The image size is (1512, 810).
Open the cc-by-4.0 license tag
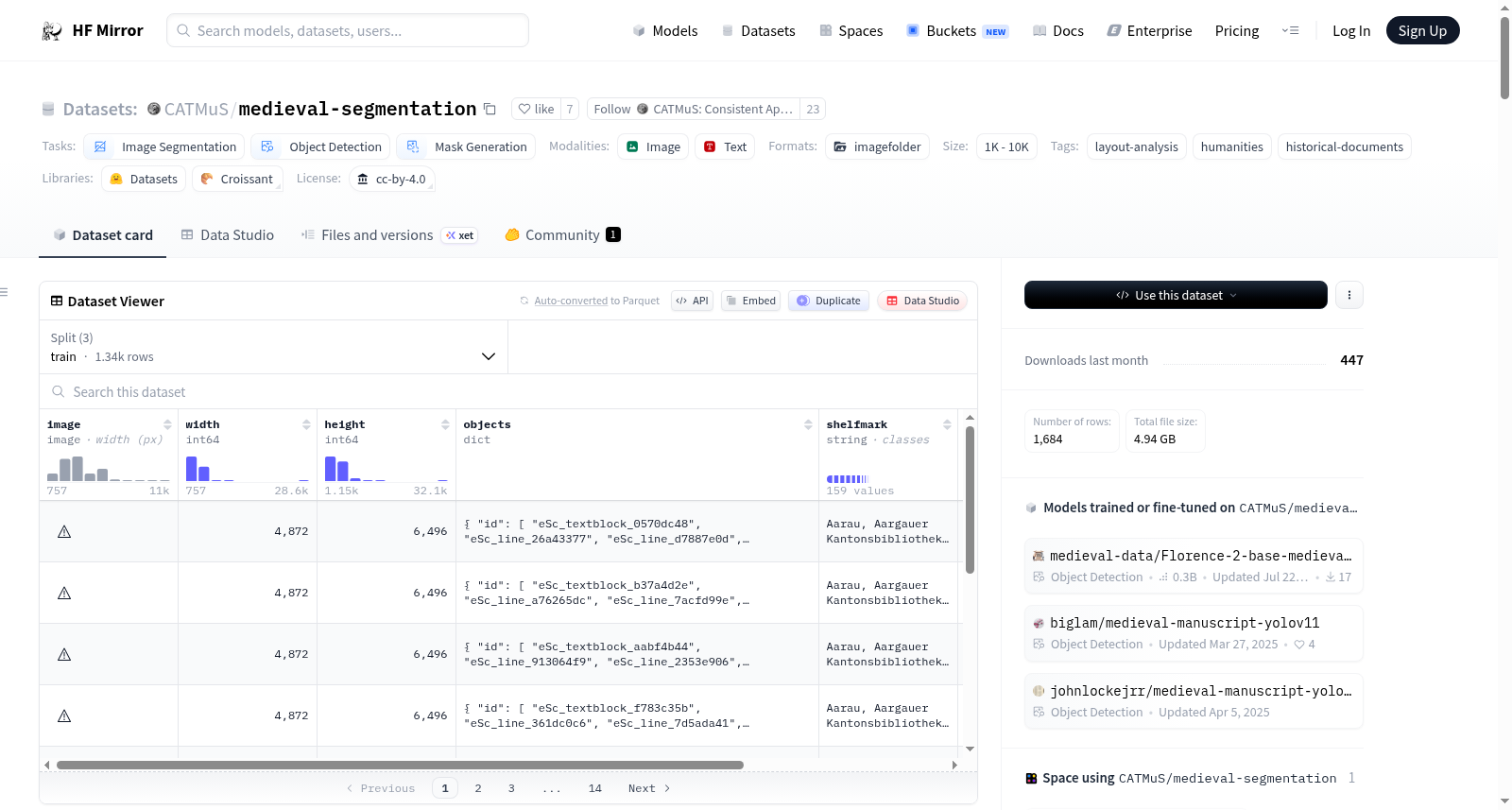coord(391,179)
